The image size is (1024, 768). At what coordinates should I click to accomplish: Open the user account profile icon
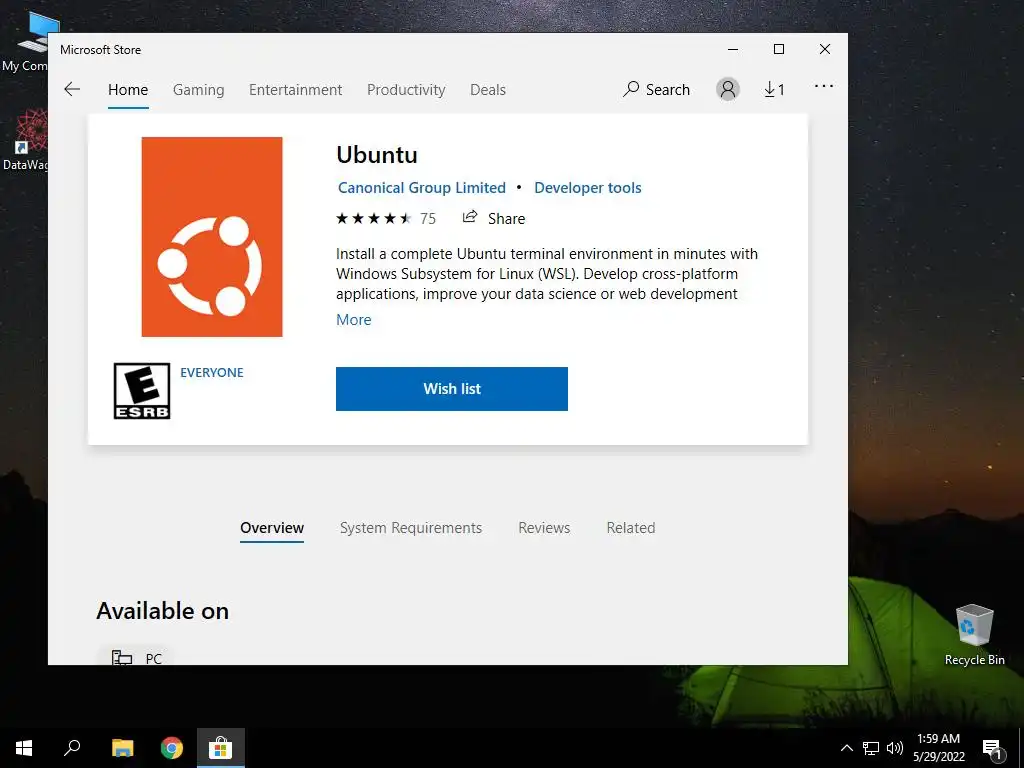(728, 89)
